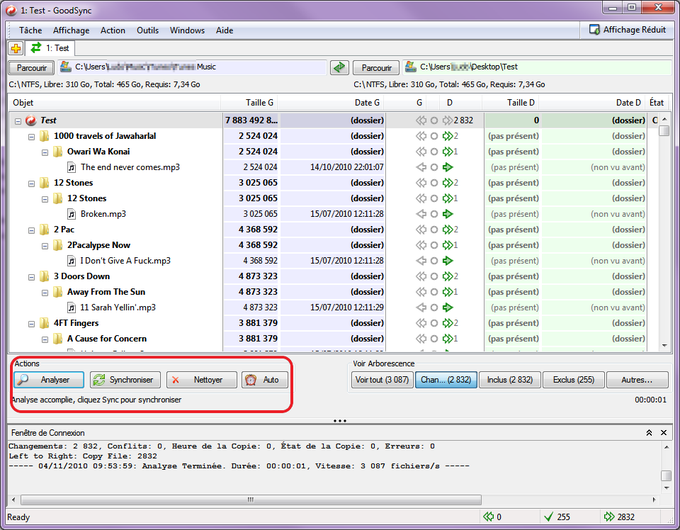680x530 pixels.
Task: Open the Action menu
Action: [x=113, y=30]
